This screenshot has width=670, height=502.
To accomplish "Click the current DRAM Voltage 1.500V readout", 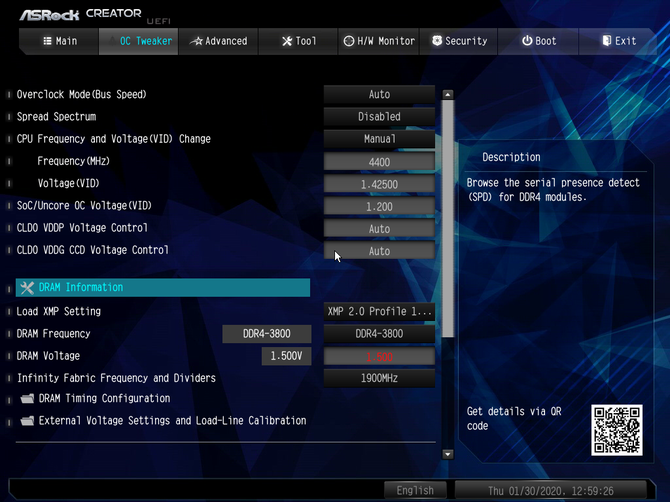I will pyautogui.click(x=286, y=356).
